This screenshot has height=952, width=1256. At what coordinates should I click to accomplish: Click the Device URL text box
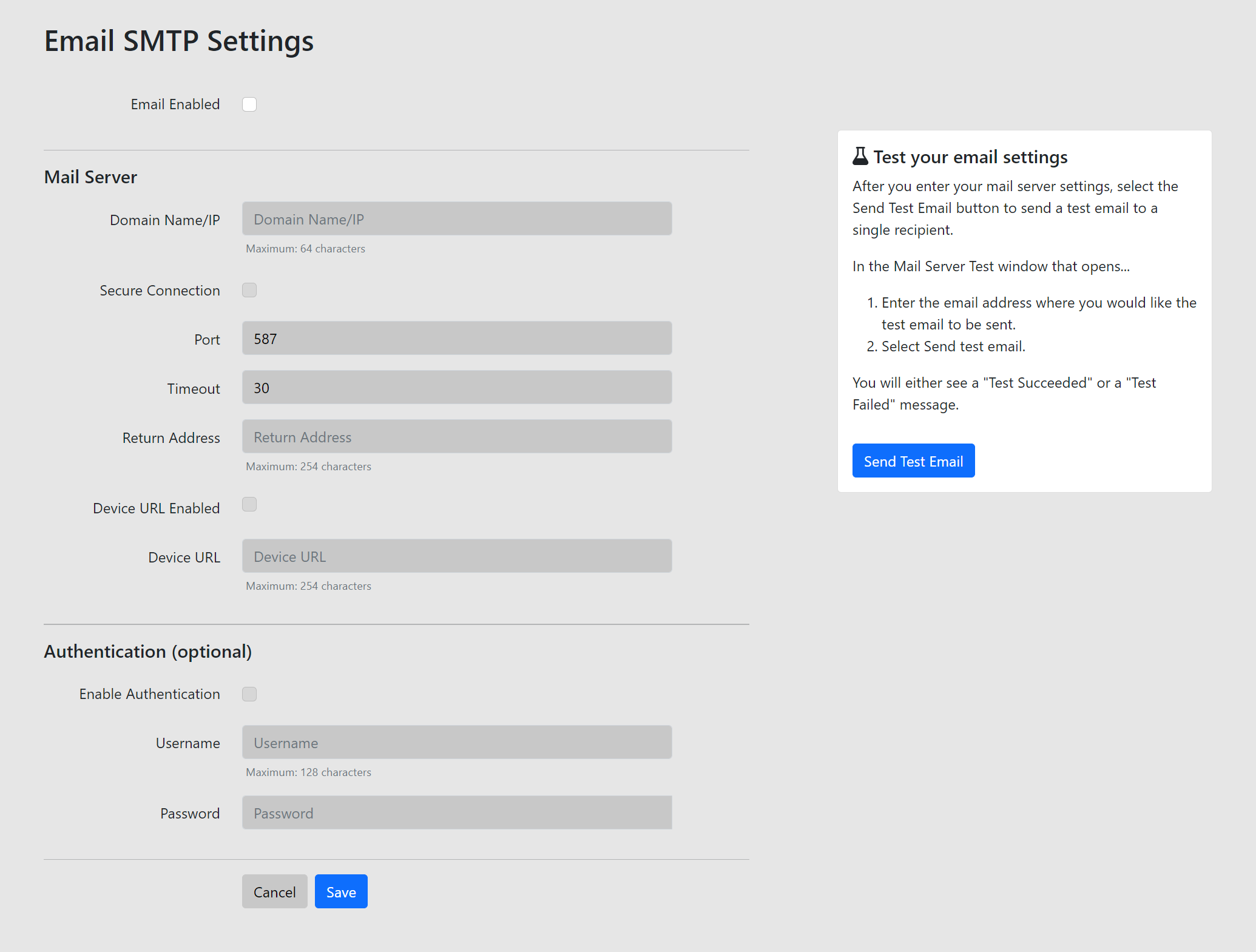click(456, 556)
